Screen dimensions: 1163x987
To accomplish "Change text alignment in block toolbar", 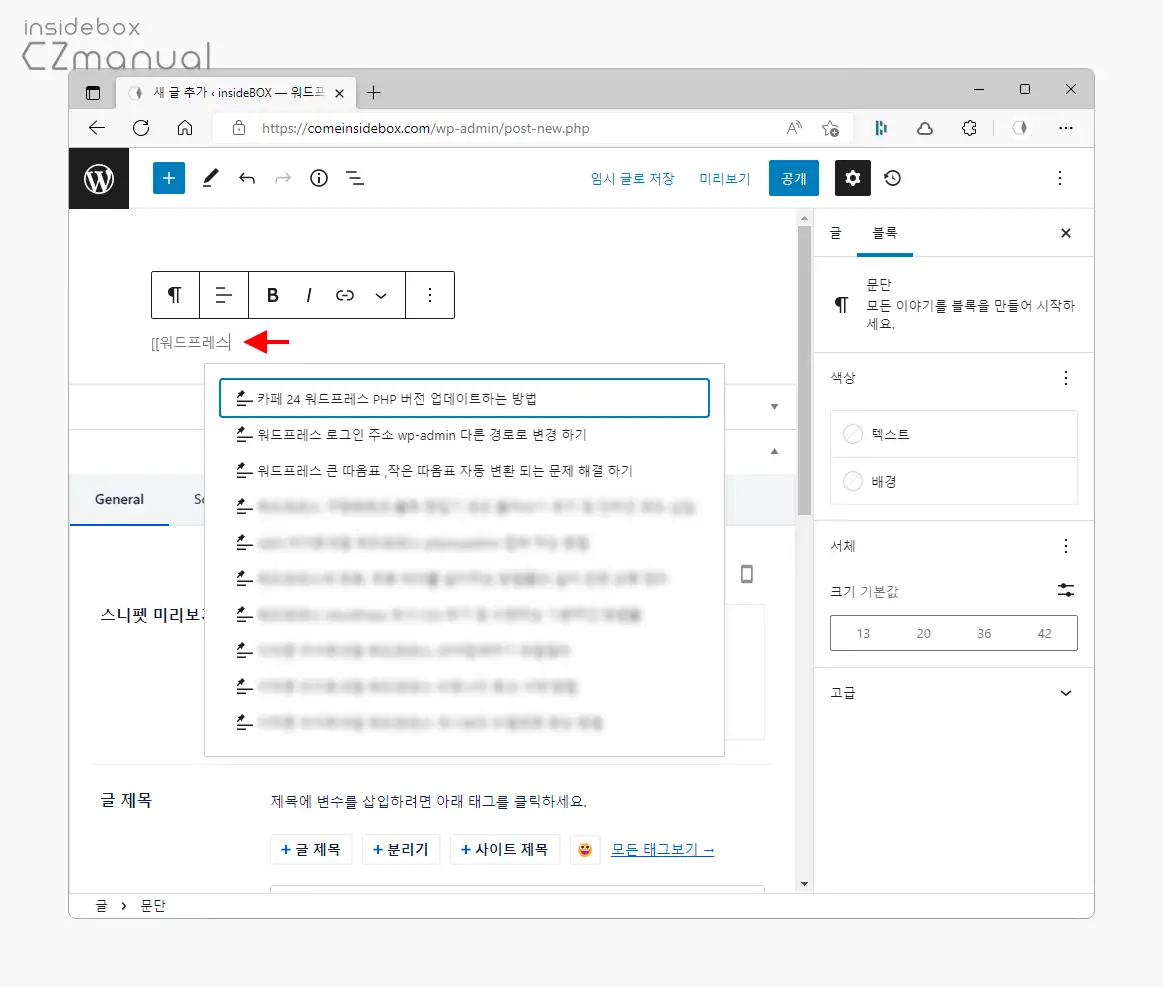I will (x=223, y=295).
